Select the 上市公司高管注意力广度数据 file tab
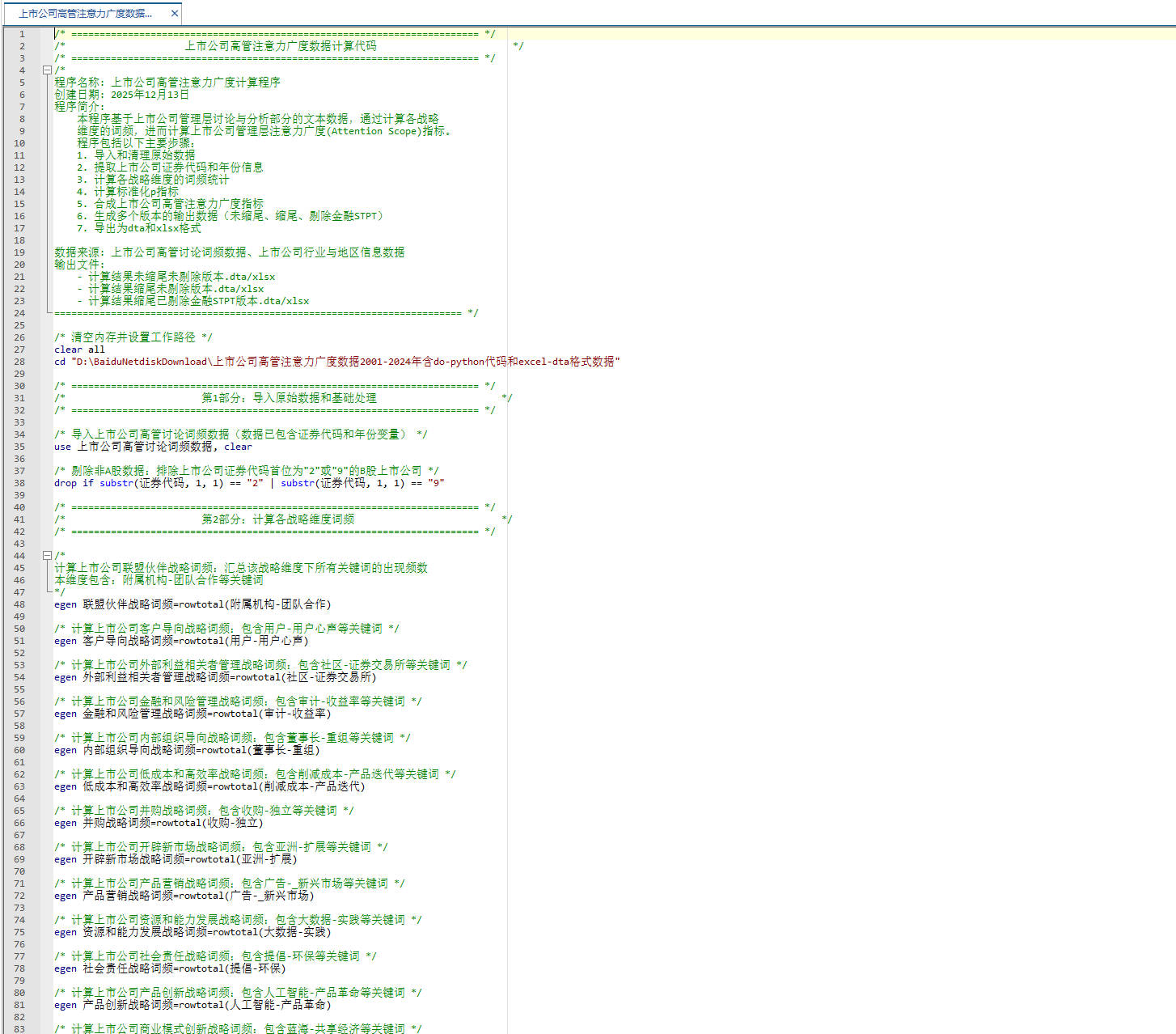This screenshot has width=1176, height=1034. pos(85,14)
